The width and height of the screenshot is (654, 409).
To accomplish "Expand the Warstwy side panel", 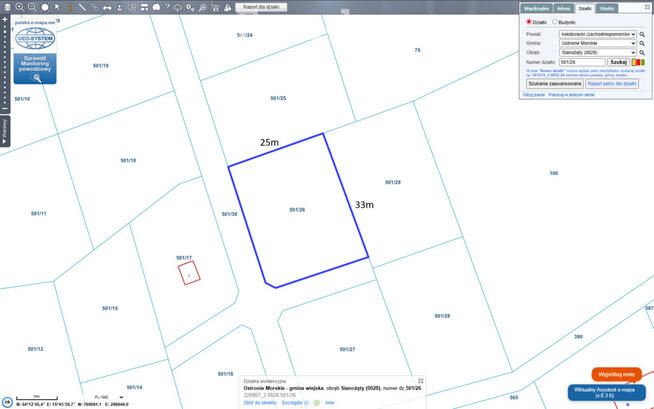I will click(4, 131).
